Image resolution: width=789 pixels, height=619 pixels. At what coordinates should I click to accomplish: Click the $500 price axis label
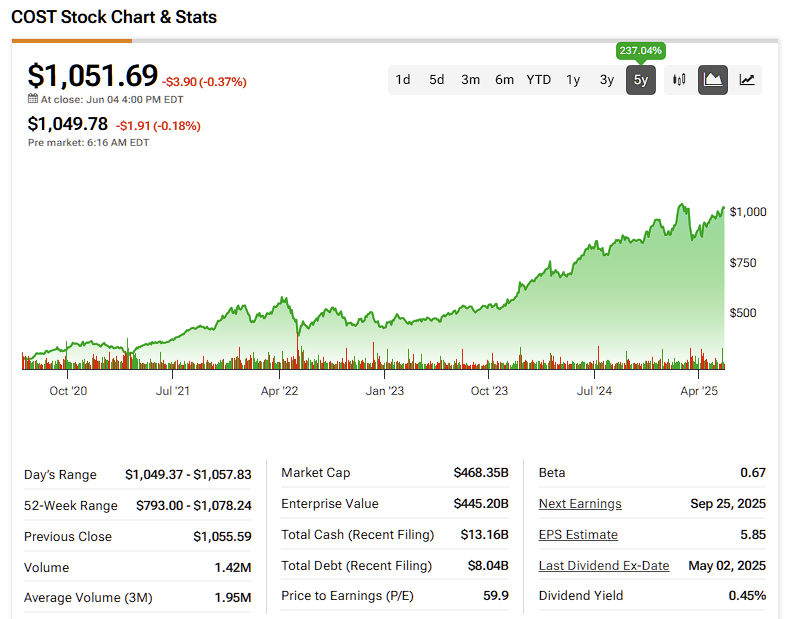pyautogui.click(x=743, y=313)
